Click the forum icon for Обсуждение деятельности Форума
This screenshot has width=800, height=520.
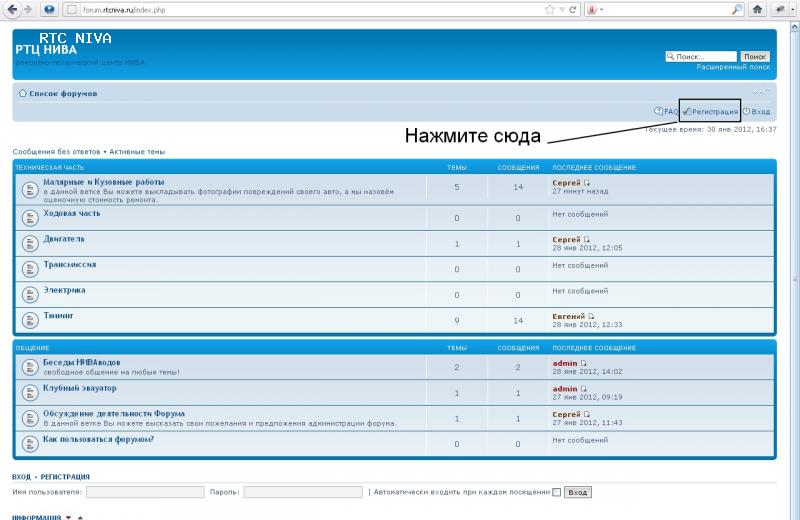[30, 418]
